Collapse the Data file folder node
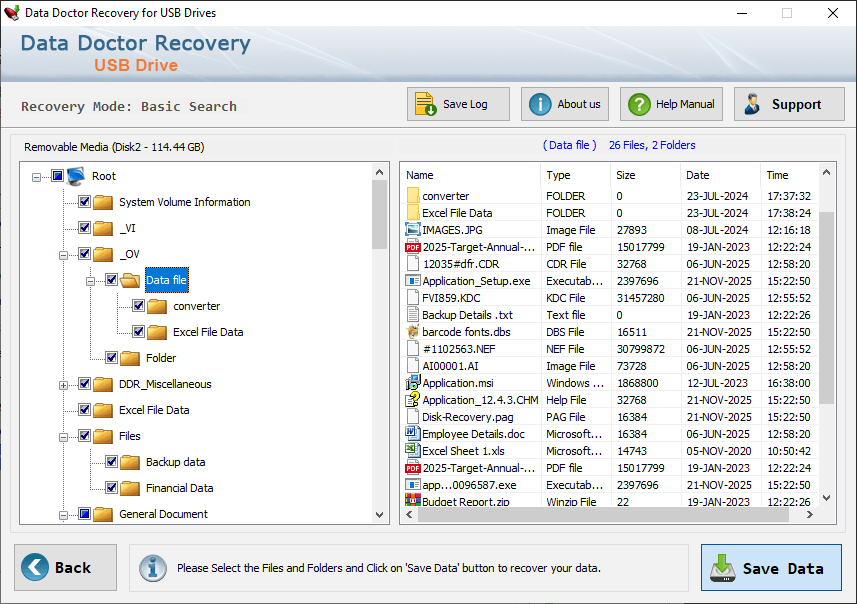The image size is (857, 604). (x=90, y=282)
